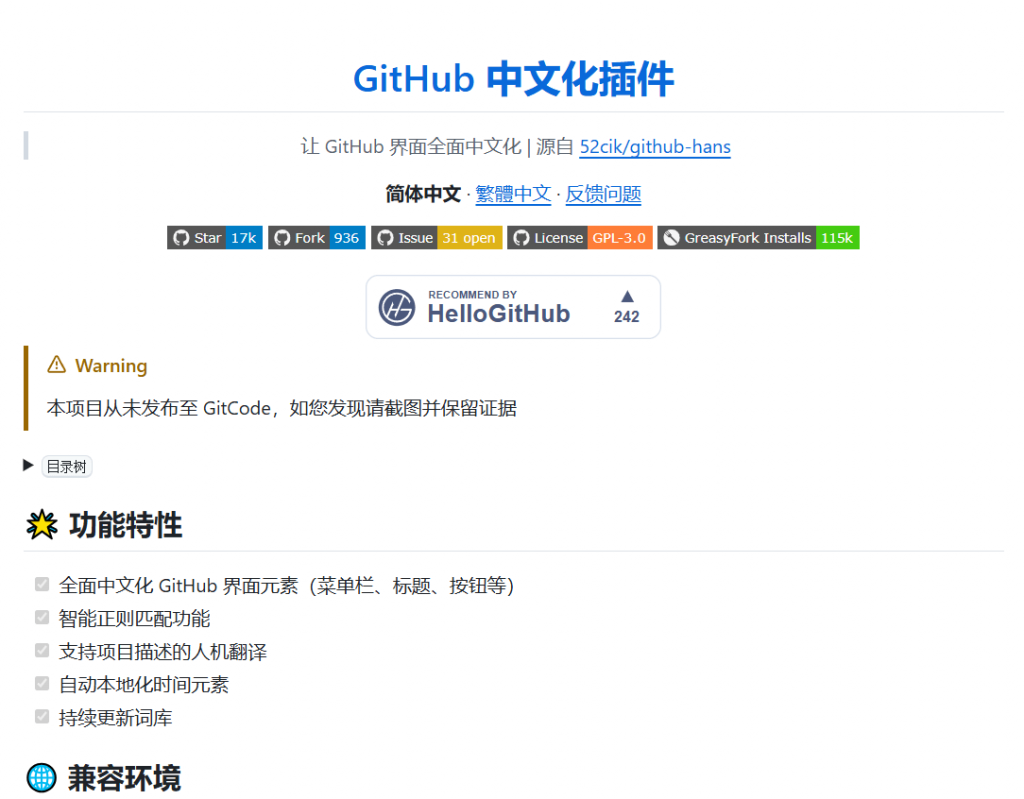Open the 反馈问题 link
Image resolution: width=1024 pixels, height=799 pixels.
[x=603, y=194]
